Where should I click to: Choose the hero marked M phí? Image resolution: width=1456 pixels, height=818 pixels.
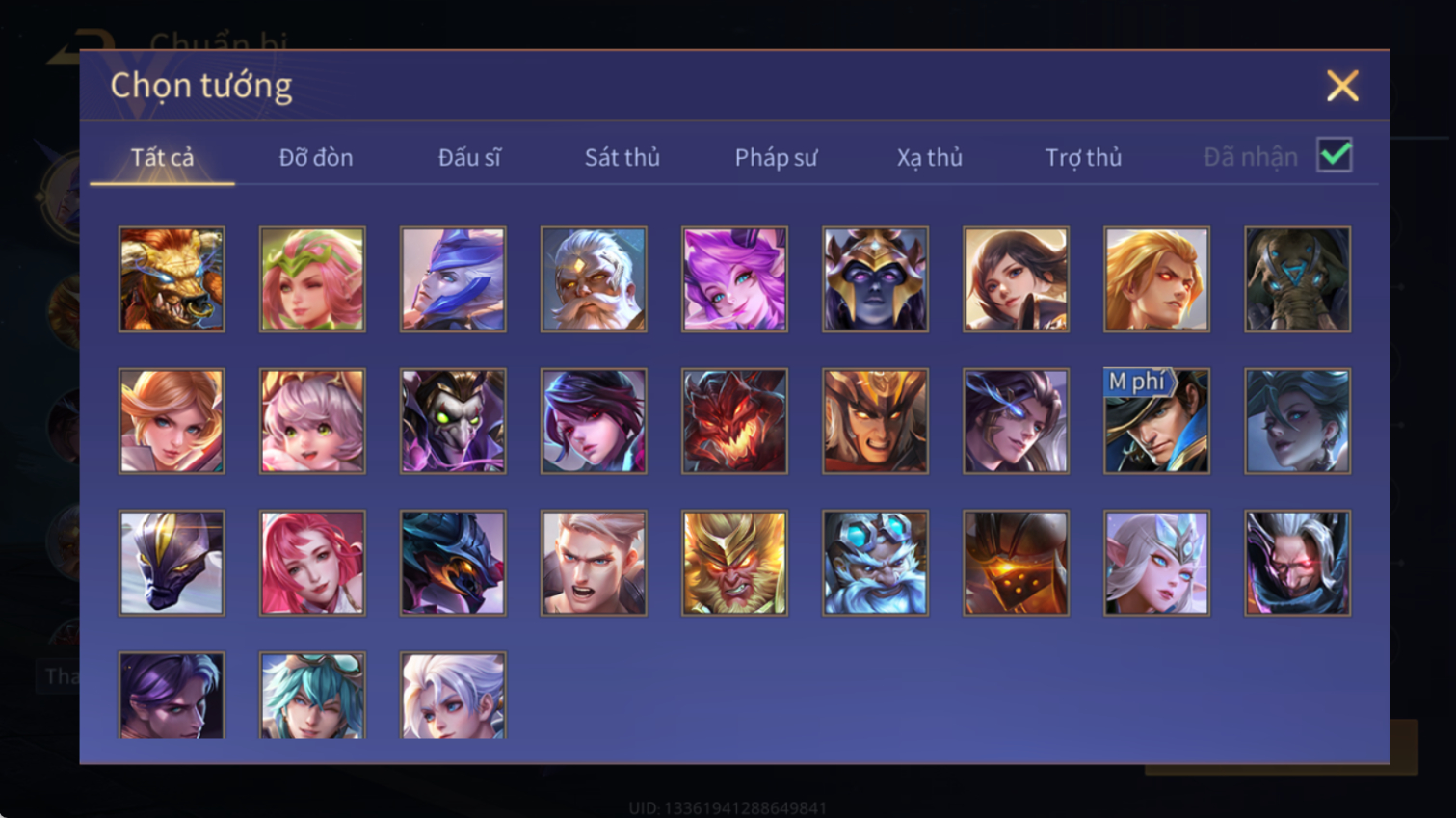pyautogui.click(x=1156, y=421)
